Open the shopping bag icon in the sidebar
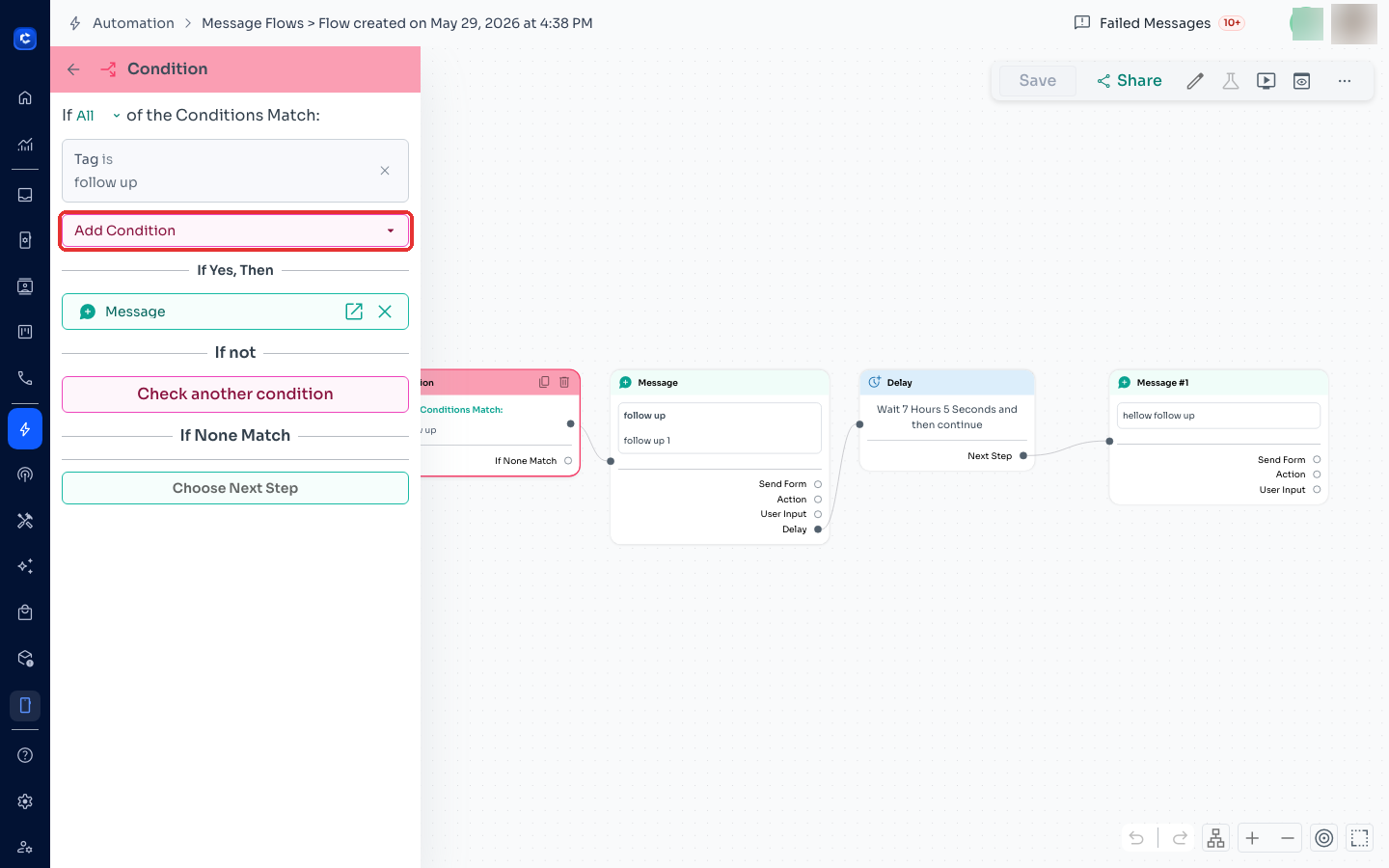 point(25,612)
